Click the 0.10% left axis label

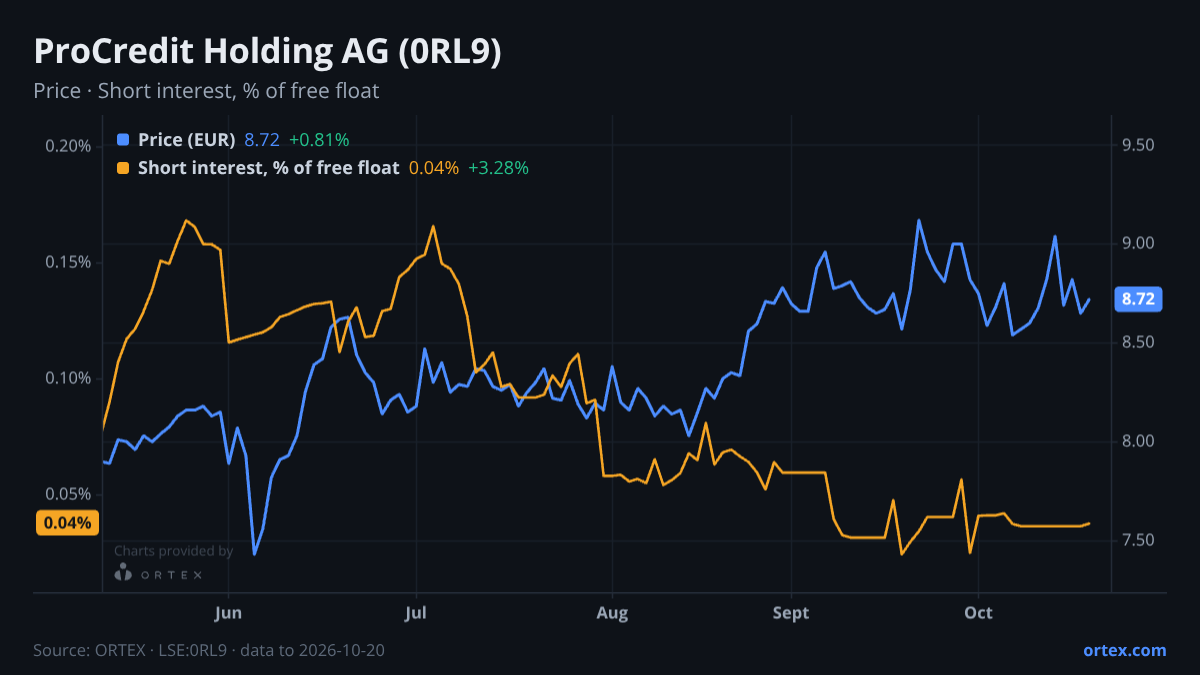(68, 378)
